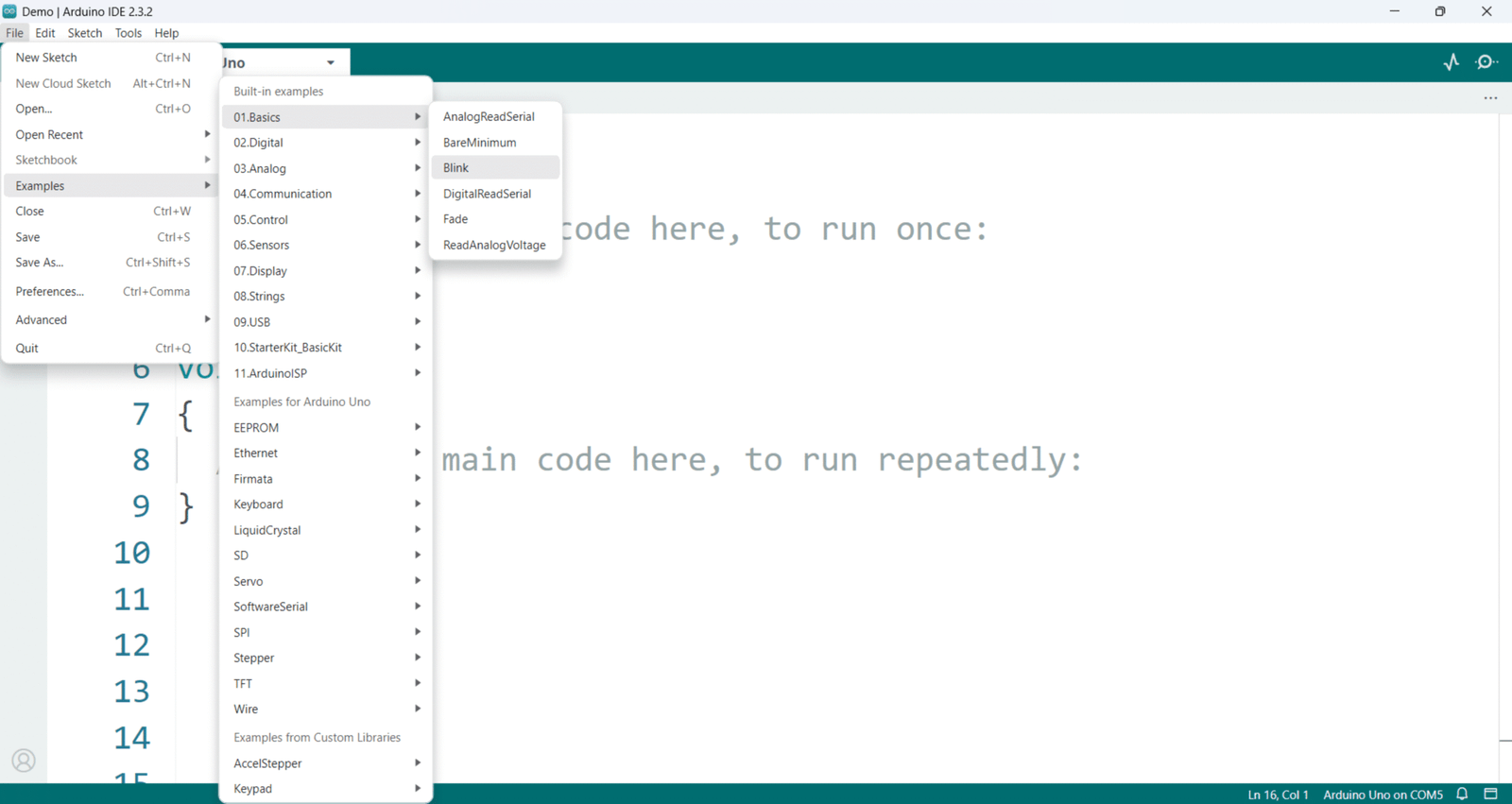Expand the SPI library examples
The width and height of the screenshot is (1512, 804).
point(326,632)
